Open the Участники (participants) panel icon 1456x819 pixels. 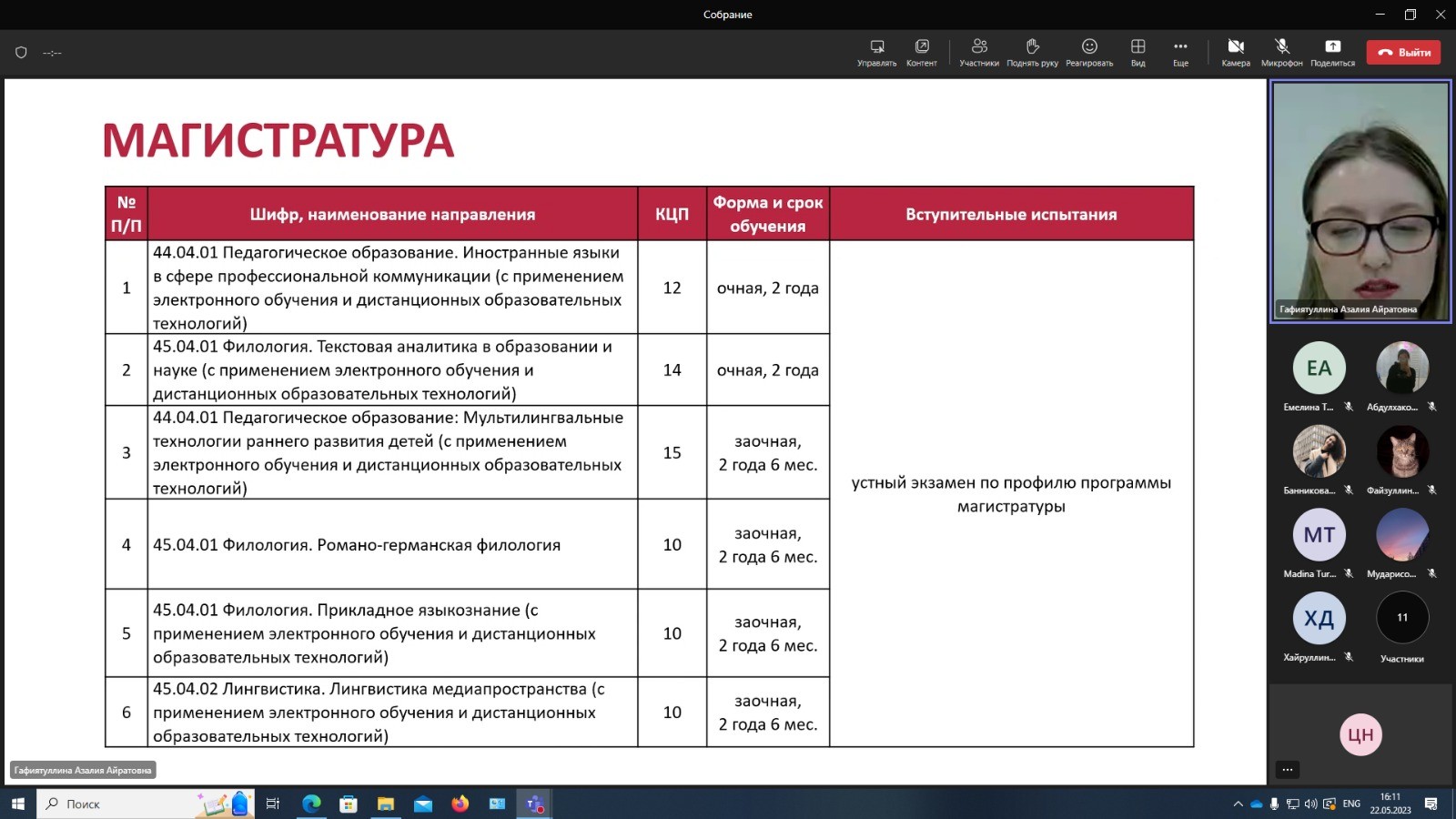coord(979,52)
